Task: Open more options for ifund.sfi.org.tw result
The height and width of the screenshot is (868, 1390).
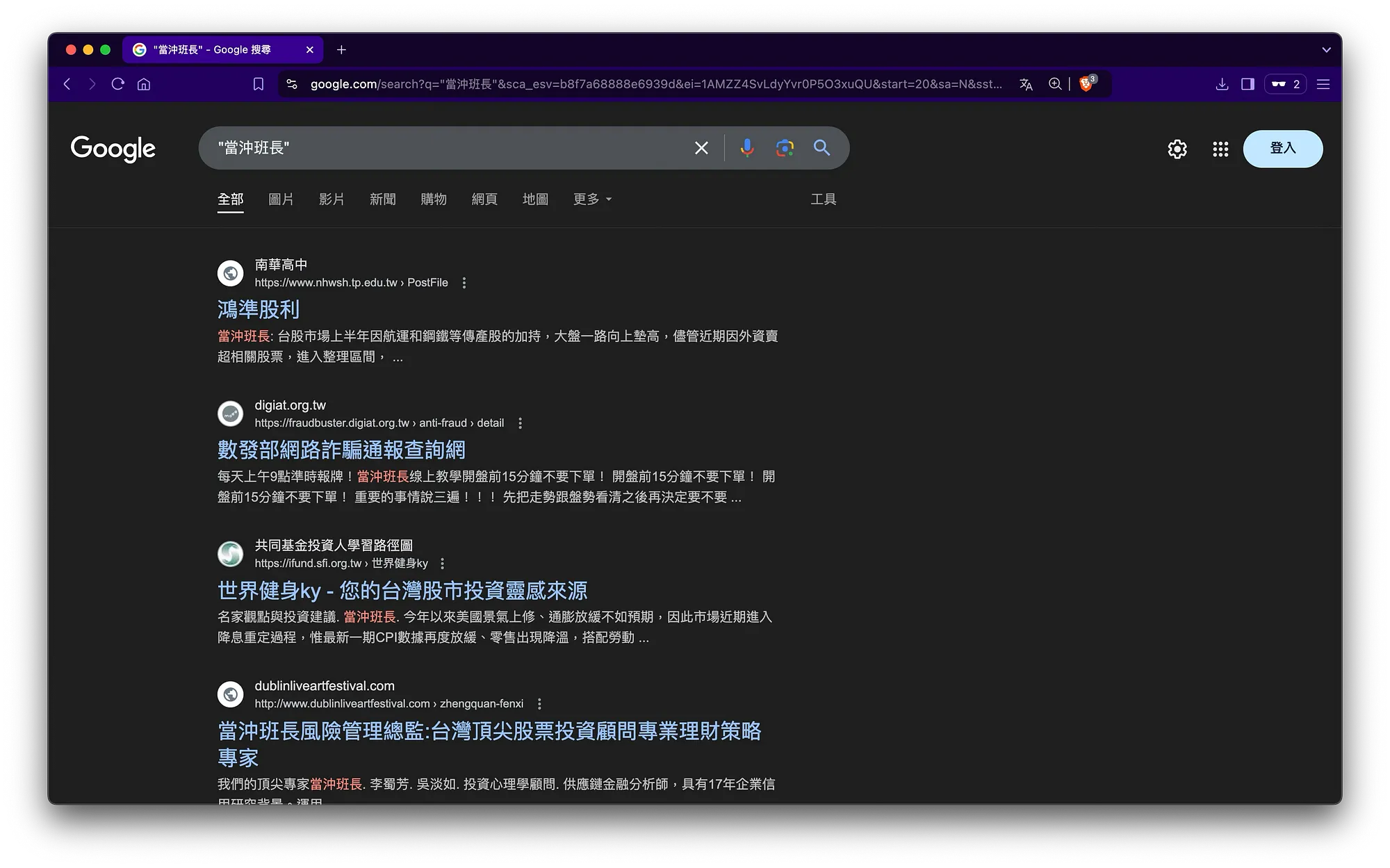Action: 442,564
